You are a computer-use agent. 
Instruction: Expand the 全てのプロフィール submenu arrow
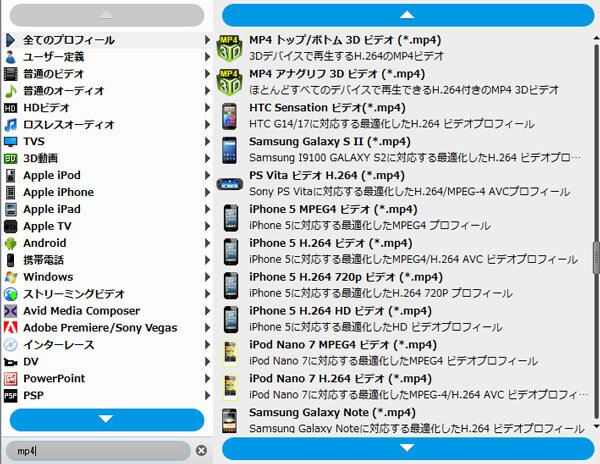coord(207,40)
